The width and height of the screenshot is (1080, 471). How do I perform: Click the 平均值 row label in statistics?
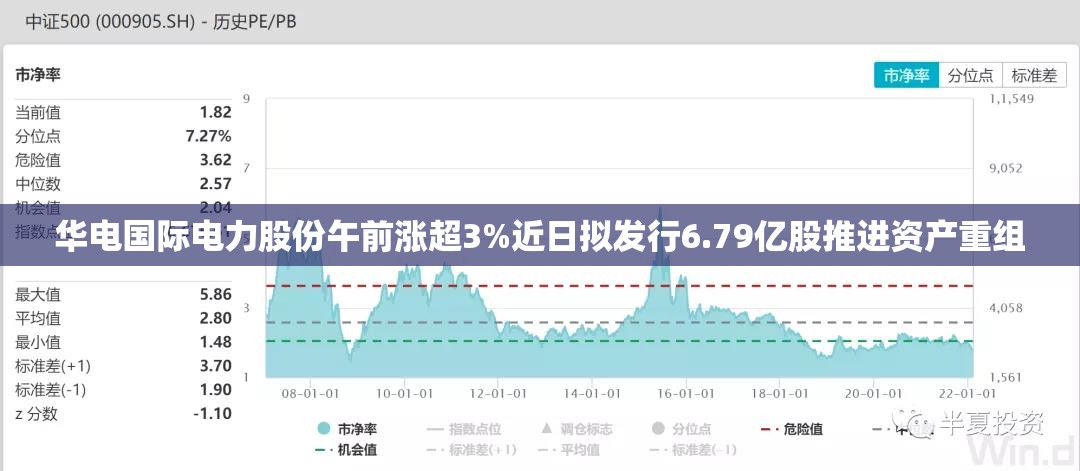coord(38,318)
